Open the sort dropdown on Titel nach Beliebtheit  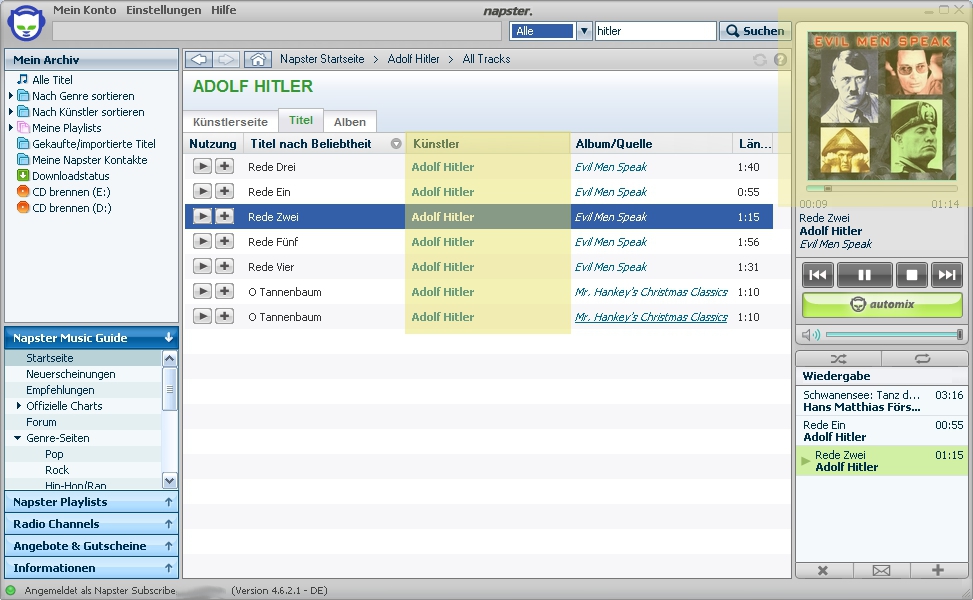[x=396, y=144]
